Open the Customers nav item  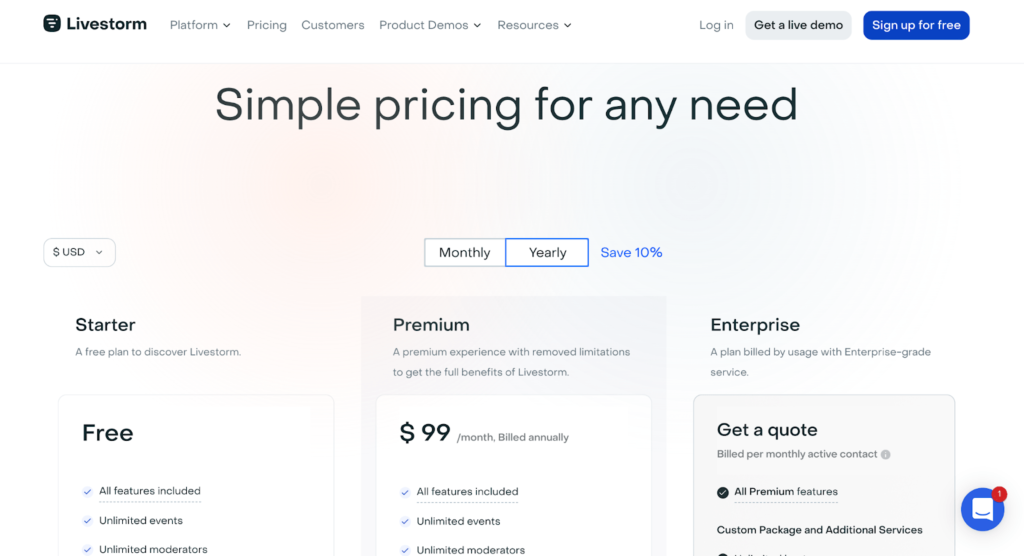pos(332,25)
